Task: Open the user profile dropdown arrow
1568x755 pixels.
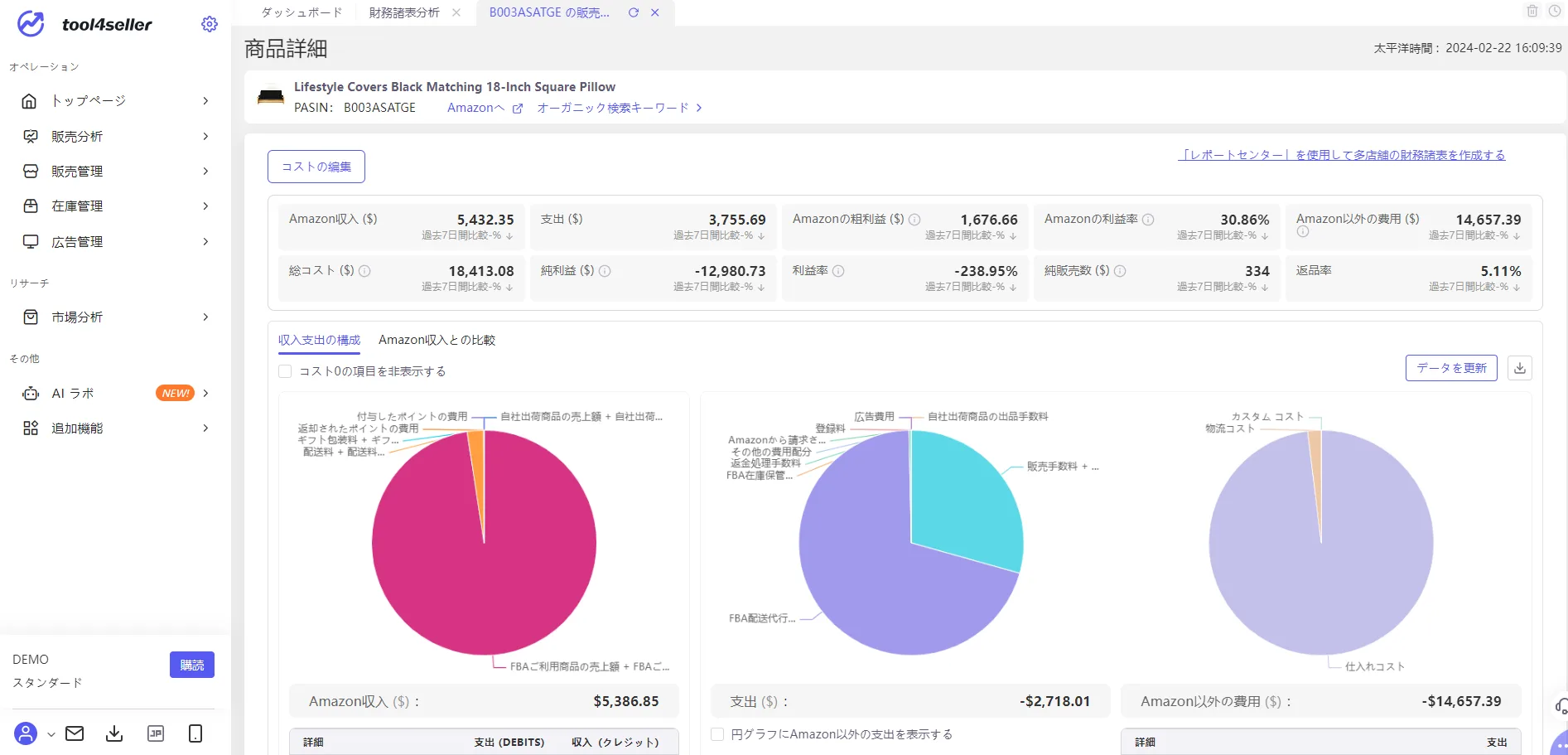Action: [51, 734]
